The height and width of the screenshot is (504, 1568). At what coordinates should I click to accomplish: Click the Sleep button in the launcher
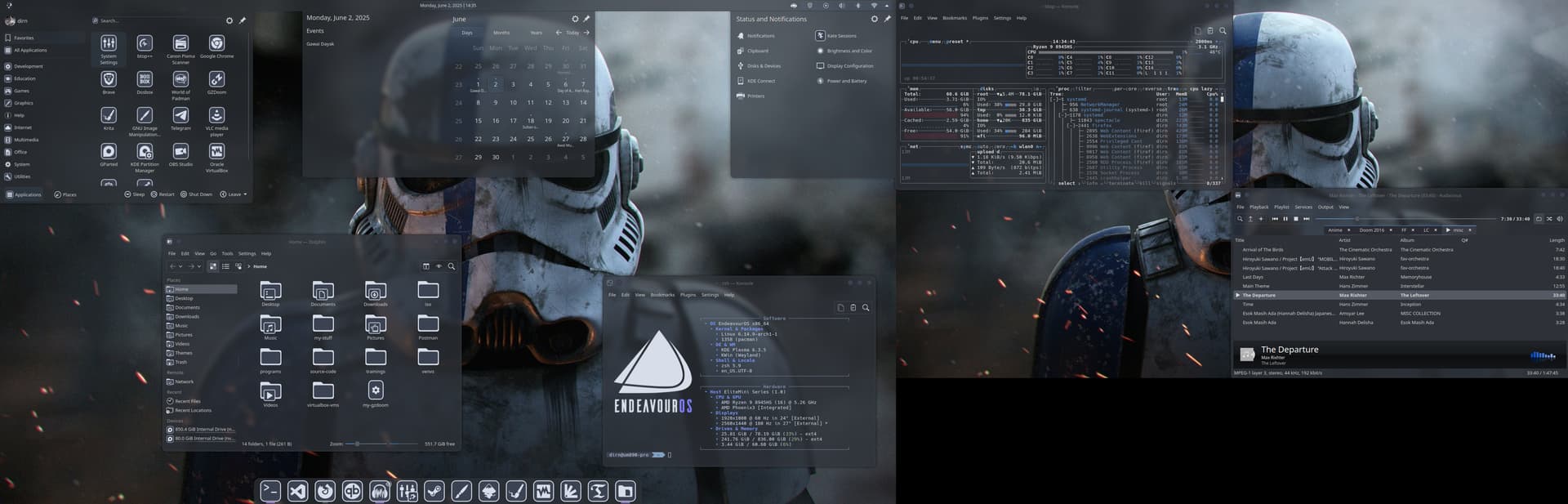tap(135, 194)
